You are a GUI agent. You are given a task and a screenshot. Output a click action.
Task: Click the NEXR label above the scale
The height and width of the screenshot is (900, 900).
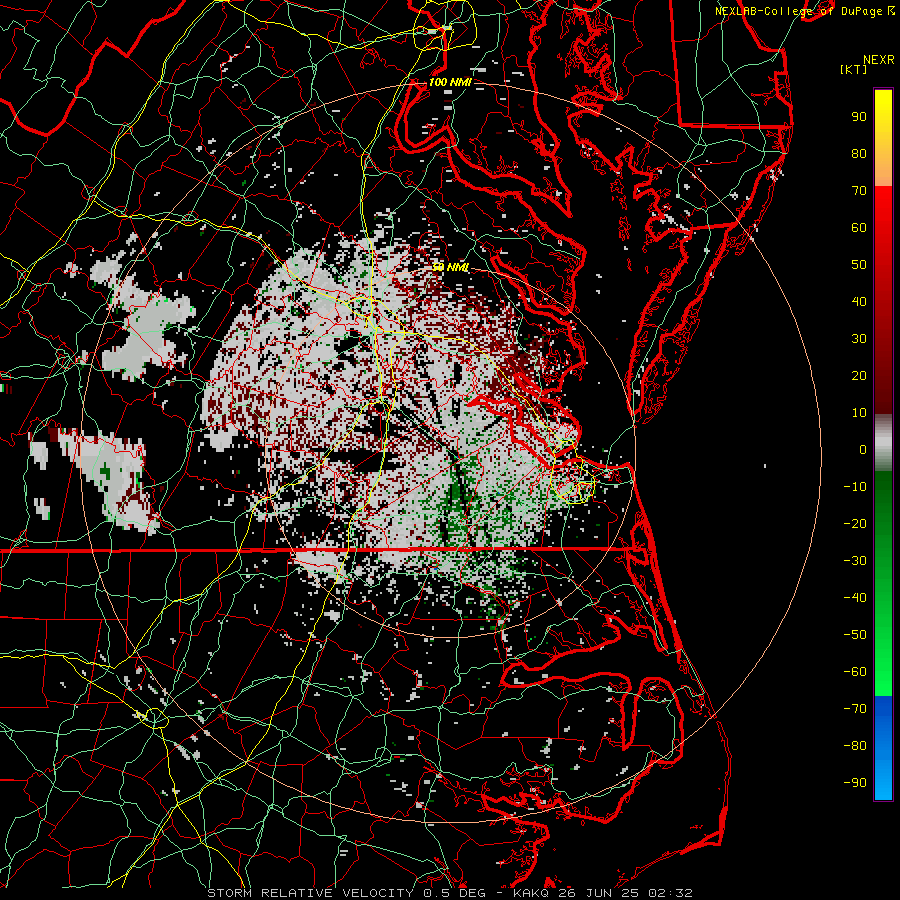click(x=879, y=60)
